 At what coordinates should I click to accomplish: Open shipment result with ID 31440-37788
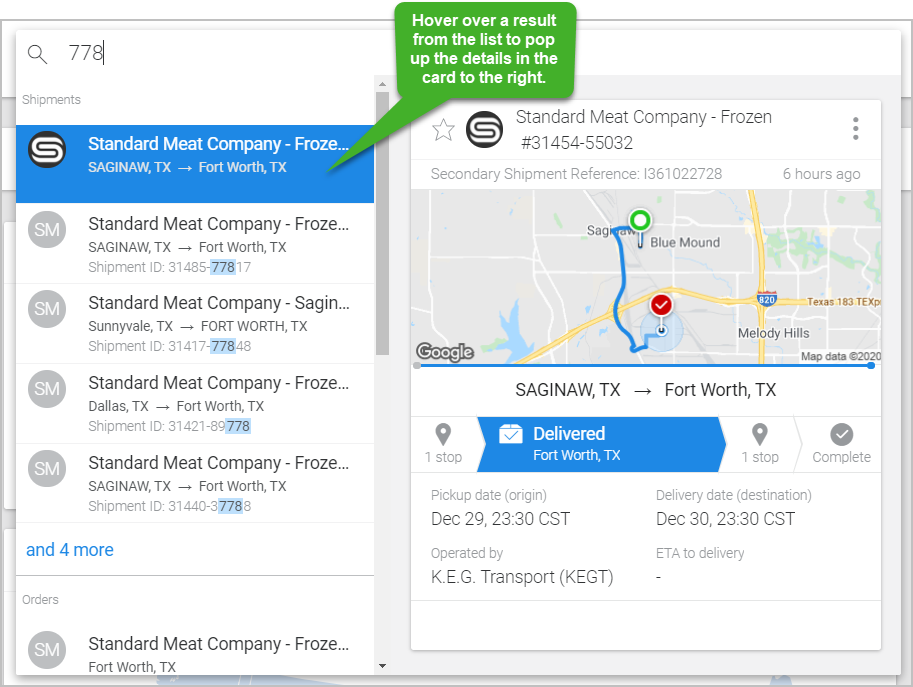(x=195, y=483)
